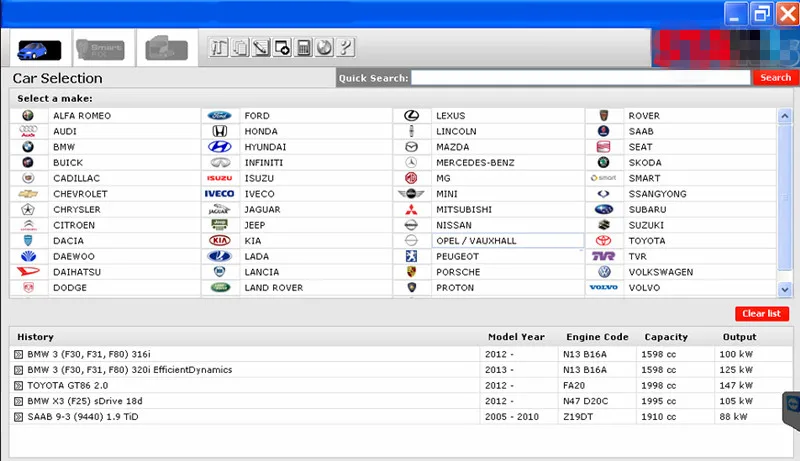Choose SSANGYONG from the make list
The image size is (800, 461).
point(657,194)
